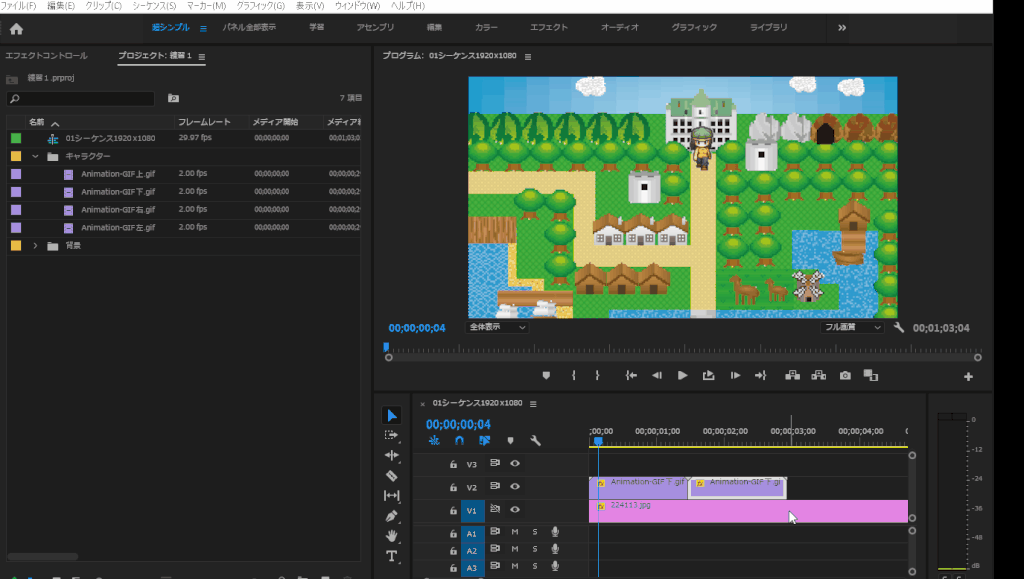
Task: Toggle lock on track V3
Action: [453, 464]
